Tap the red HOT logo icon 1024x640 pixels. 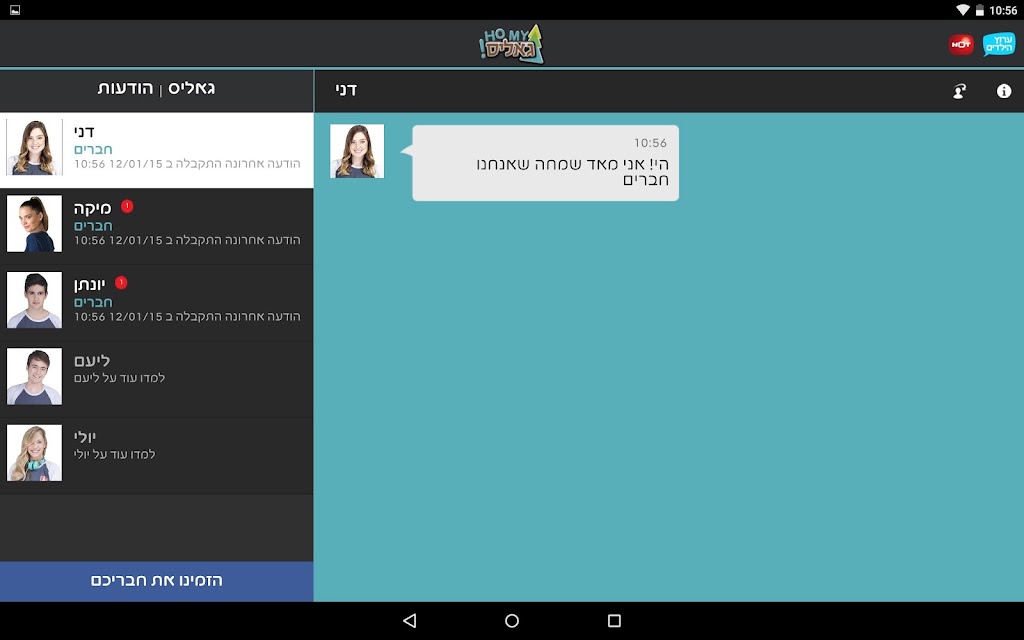[961, 44]
